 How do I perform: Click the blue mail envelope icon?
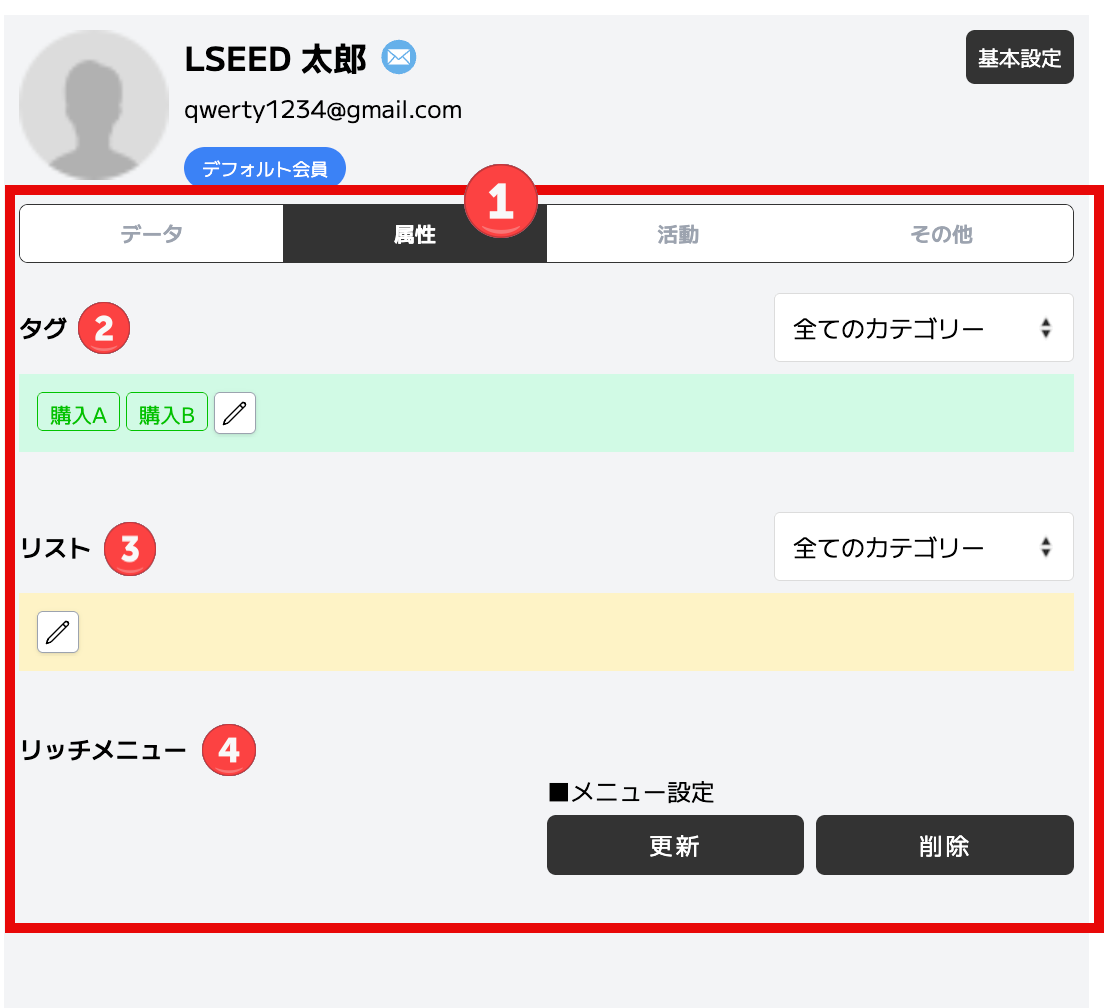coord(399,57)
